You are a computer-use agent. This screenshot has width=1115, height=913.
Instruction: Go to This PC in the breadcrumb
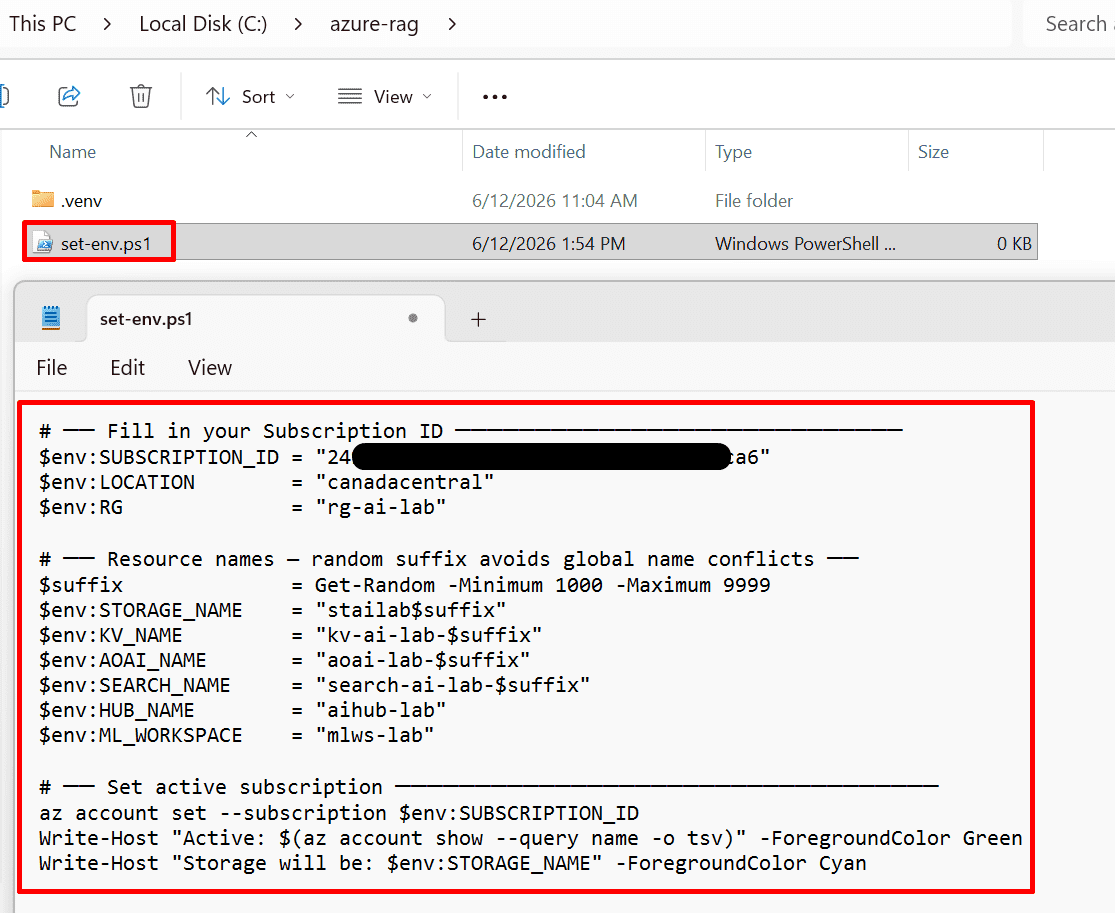click(43, 23)
